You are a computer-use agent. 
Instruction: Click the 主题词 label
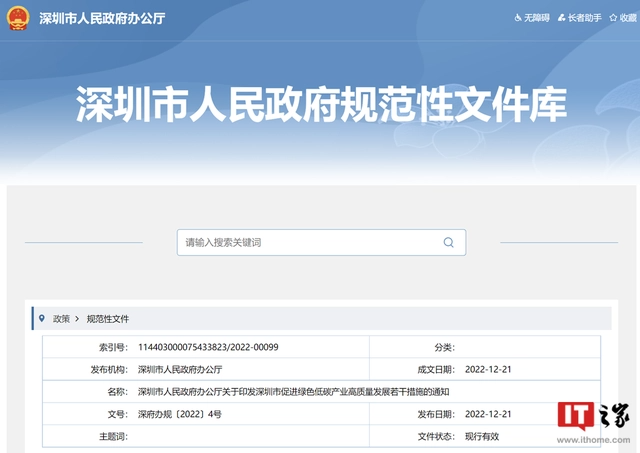pos(113,437)
